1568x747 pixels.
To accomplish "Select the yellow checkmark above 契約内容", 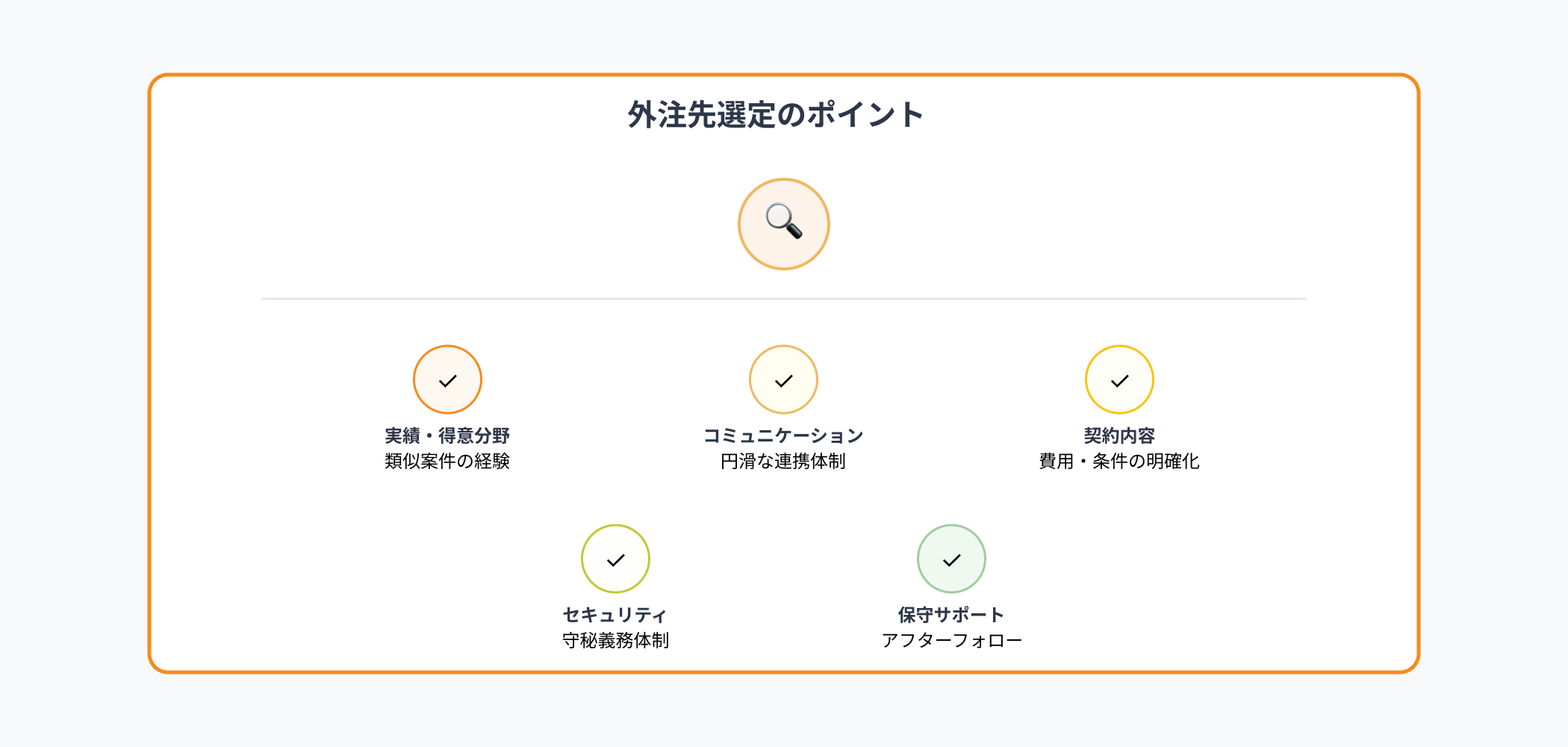I will coord(1119,379).
